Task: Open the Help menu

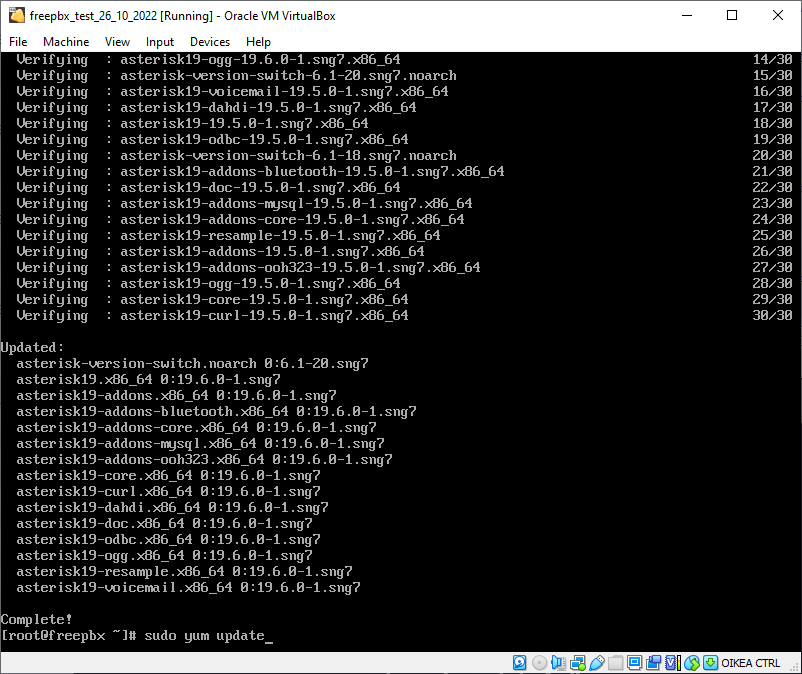Action: 258,42
